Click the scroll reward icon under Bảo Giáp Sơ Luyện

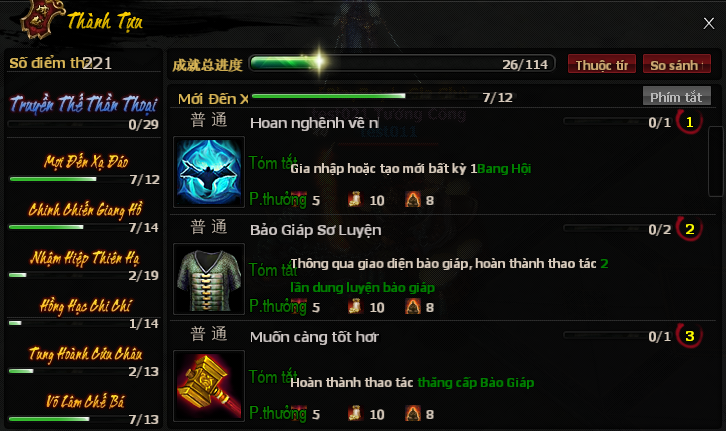click(x=355, y=306)
